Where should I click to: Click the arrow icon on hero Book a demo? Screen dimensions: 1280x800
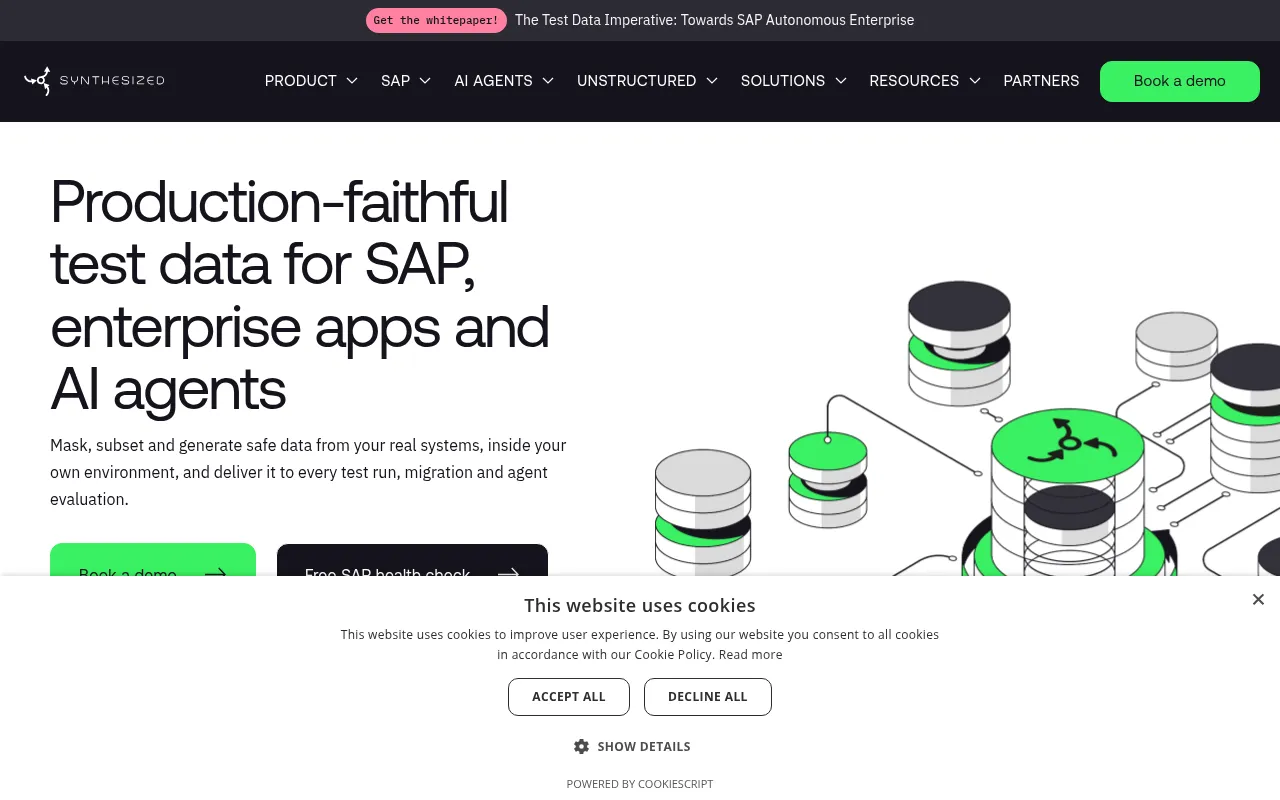point(215,574)
